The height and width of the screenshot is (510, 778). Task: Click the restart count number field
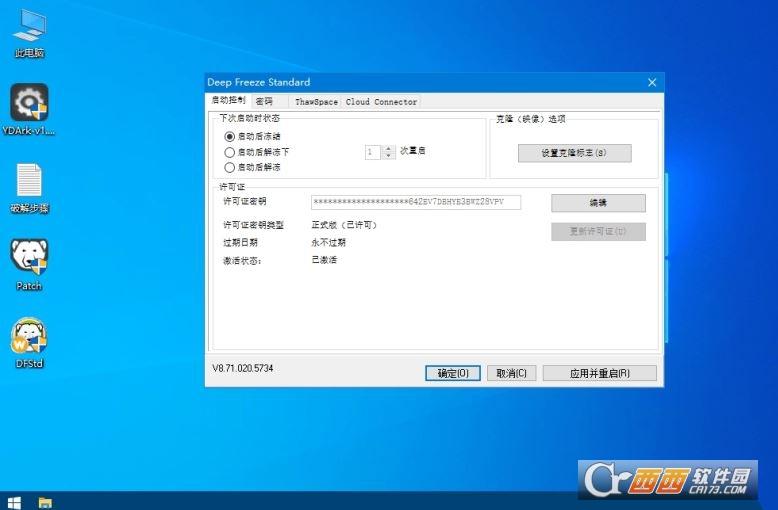click(x=373, y=152)
